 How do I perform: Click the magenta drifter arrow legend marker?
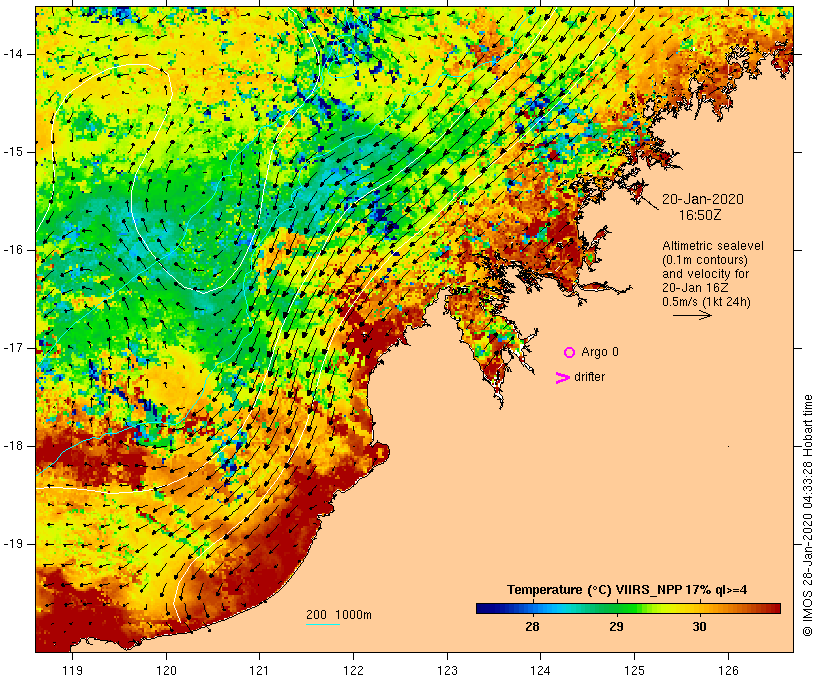coord(562,378)
